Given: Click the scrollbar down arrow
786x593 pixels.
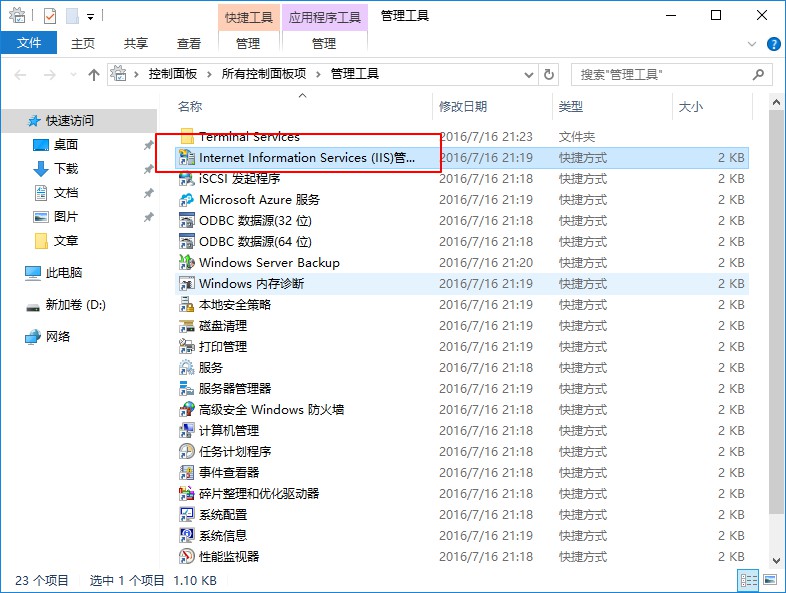Looking at the screenshot, I should (x=776, y=560).
